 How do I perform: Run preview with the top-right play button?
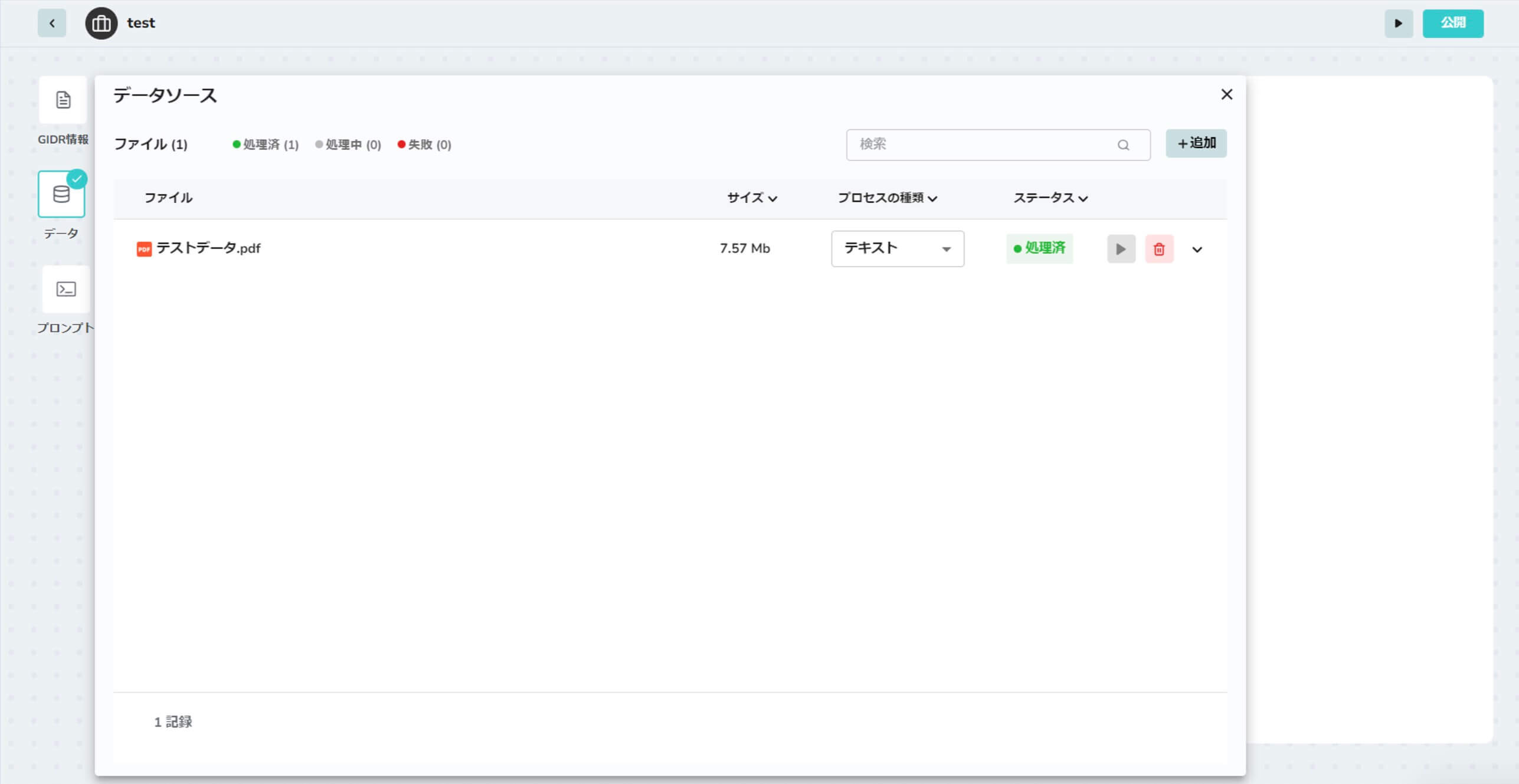[x=1398, y=24]
